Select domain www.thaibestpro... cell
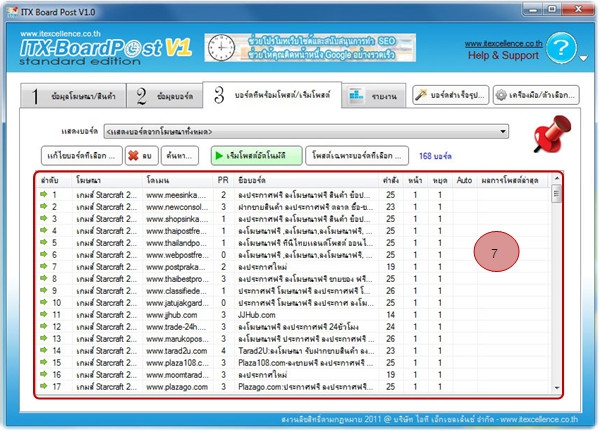Screen dimensions: 601x431 coord(177,279)
